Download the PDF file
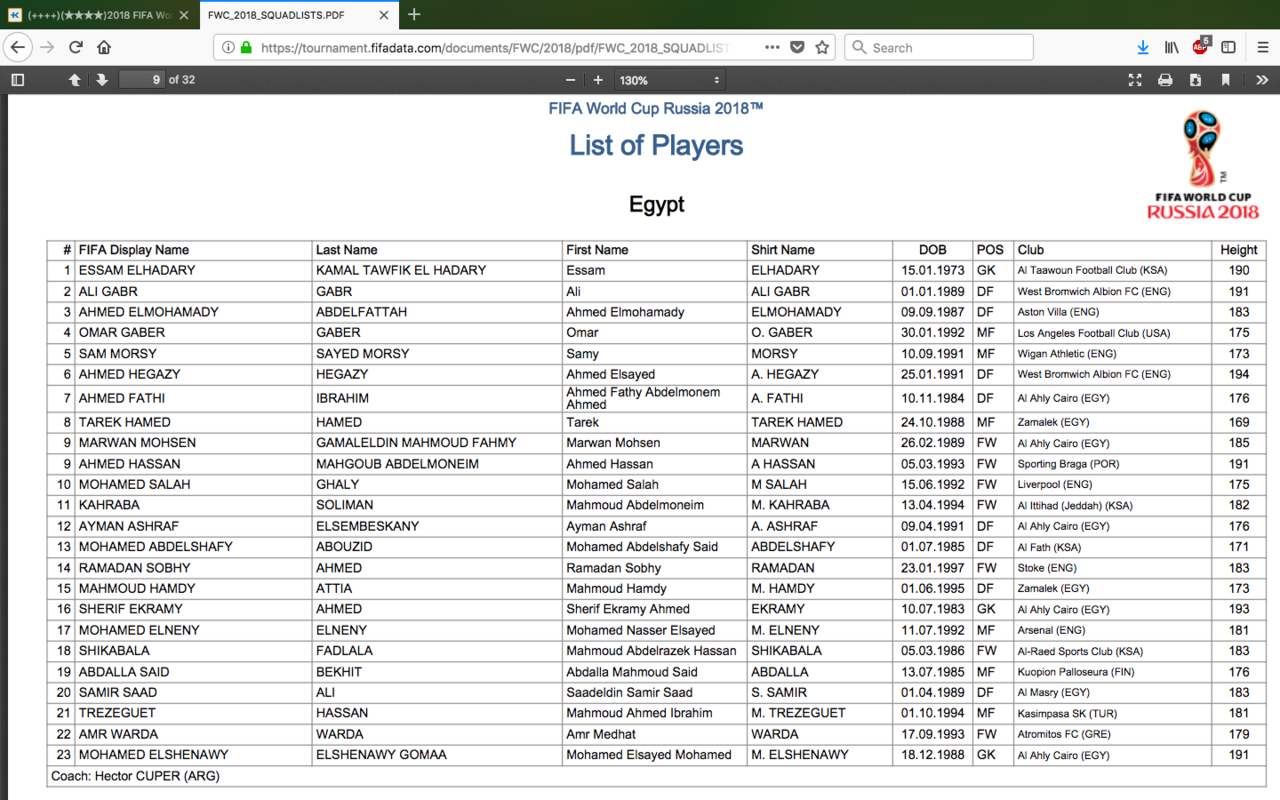The height and width of the screenshot is (800, 1280). [x=1196, y=80]
